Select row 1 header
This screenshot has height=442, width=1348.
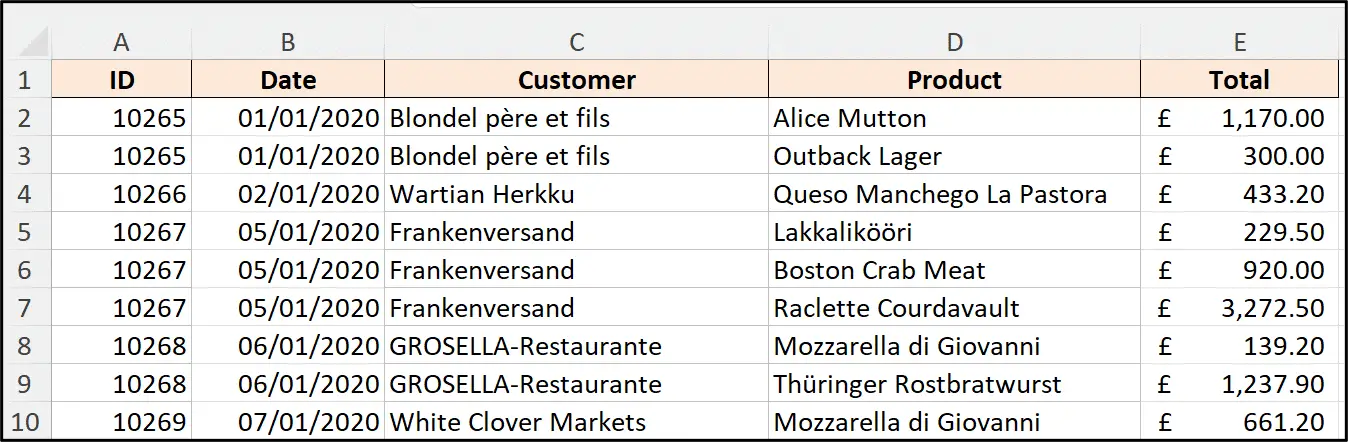(x=26, y=80)
